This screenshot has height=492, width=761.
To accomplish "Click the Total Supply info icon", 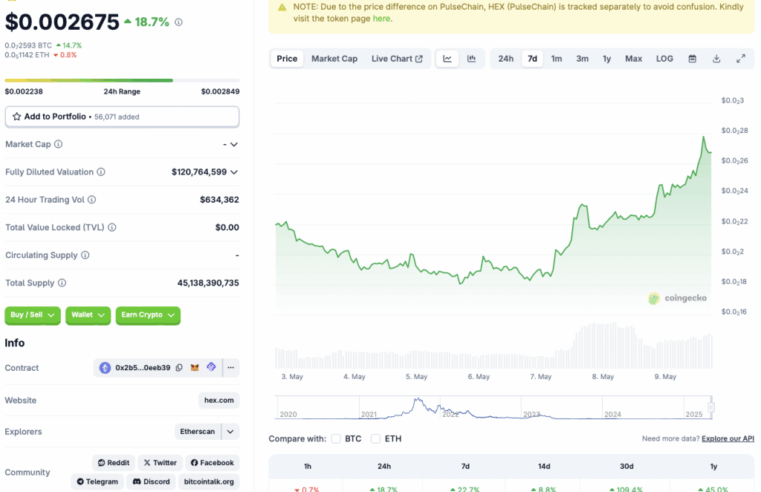I will (x=62, y=282).
